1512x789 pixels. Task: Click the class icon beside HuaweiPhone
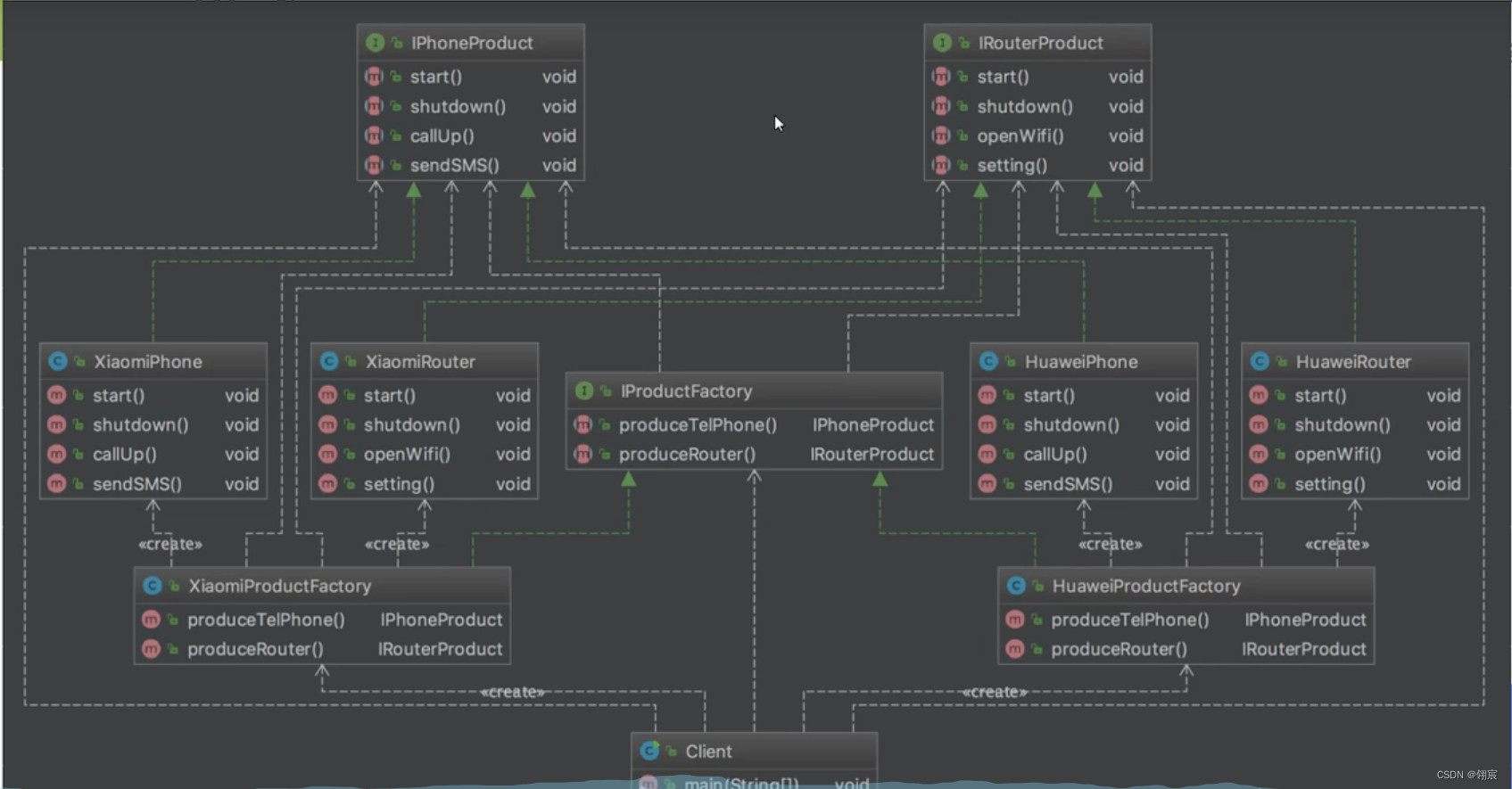[x=988, y=361]
